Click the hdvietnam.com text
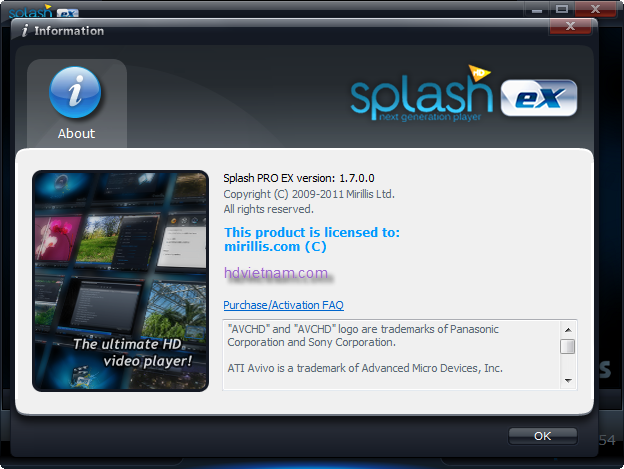Viewport: 624px width, 469px height. pos(276,273)
